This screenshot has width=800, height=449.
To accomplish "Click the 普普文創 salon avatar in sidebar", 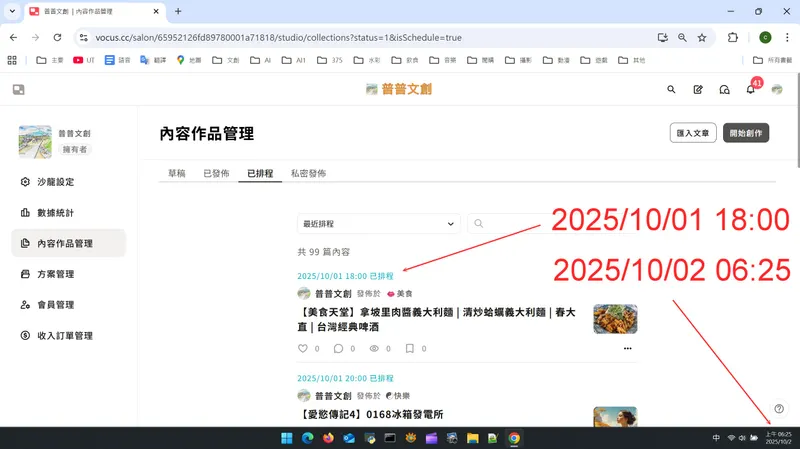I will 35,142.
